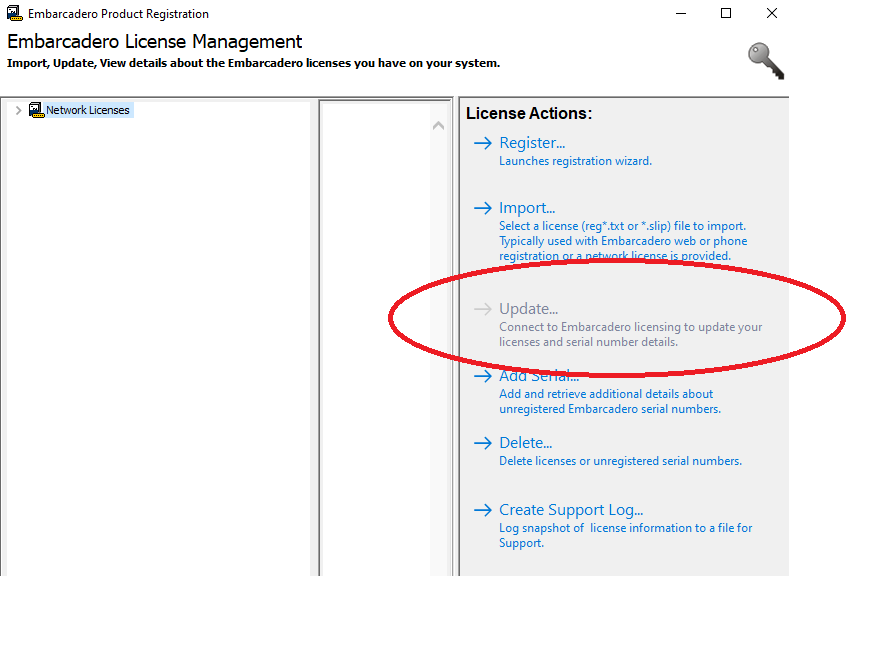The width and height of the screenshot is (870, 669).
Task: Minimize the Embarcadero Product Registration window
Action: click(681, 13)
